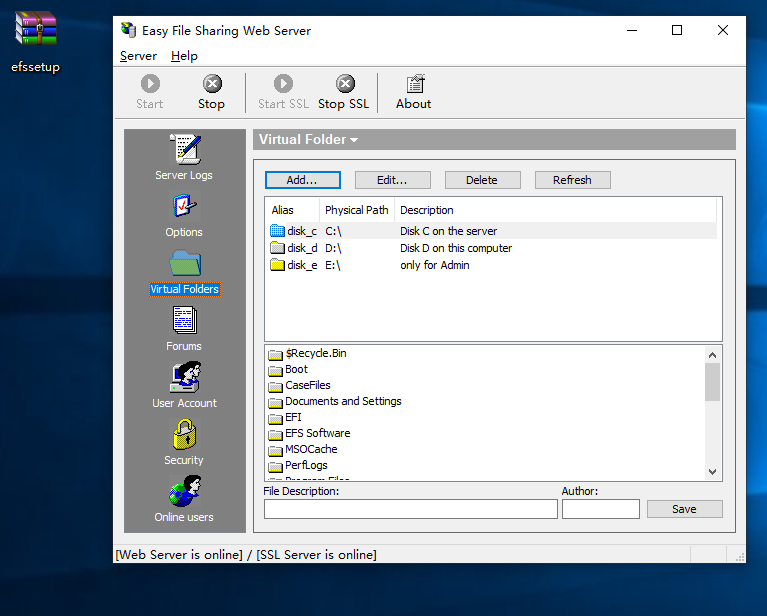This screenshot has width=767, height=616.
Task: Select the 'Documents and Settings' folder row
Action: click(x=335, y=402)
